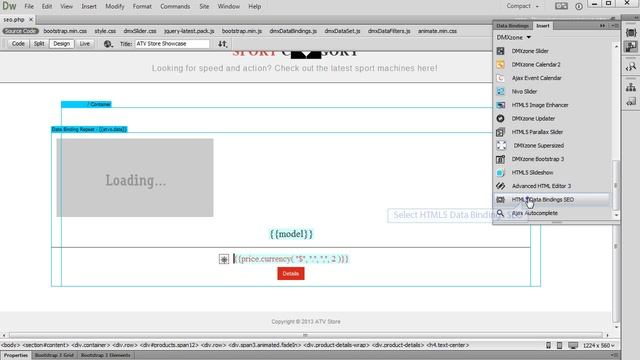Insert Nivo Slider from the Insert panel
This screenshot has width=640, height=360.
[524, 91]
